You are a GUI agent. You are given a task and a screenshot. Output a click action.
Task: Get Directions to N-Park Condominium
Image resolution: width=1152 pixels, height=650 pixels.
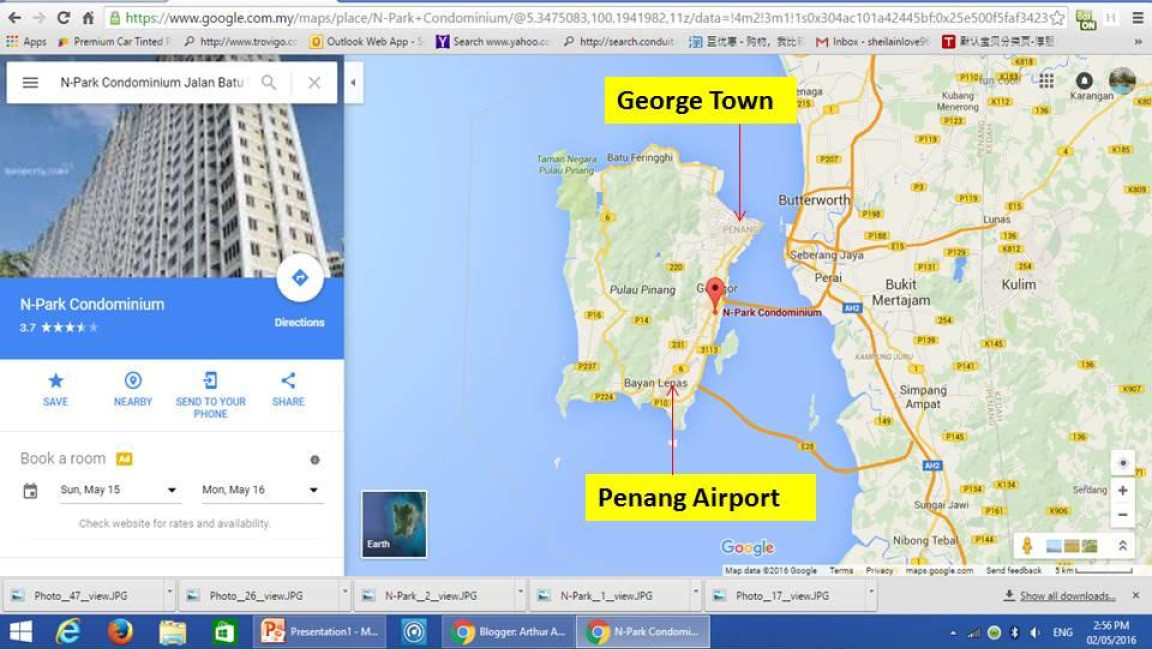point(300,278)
